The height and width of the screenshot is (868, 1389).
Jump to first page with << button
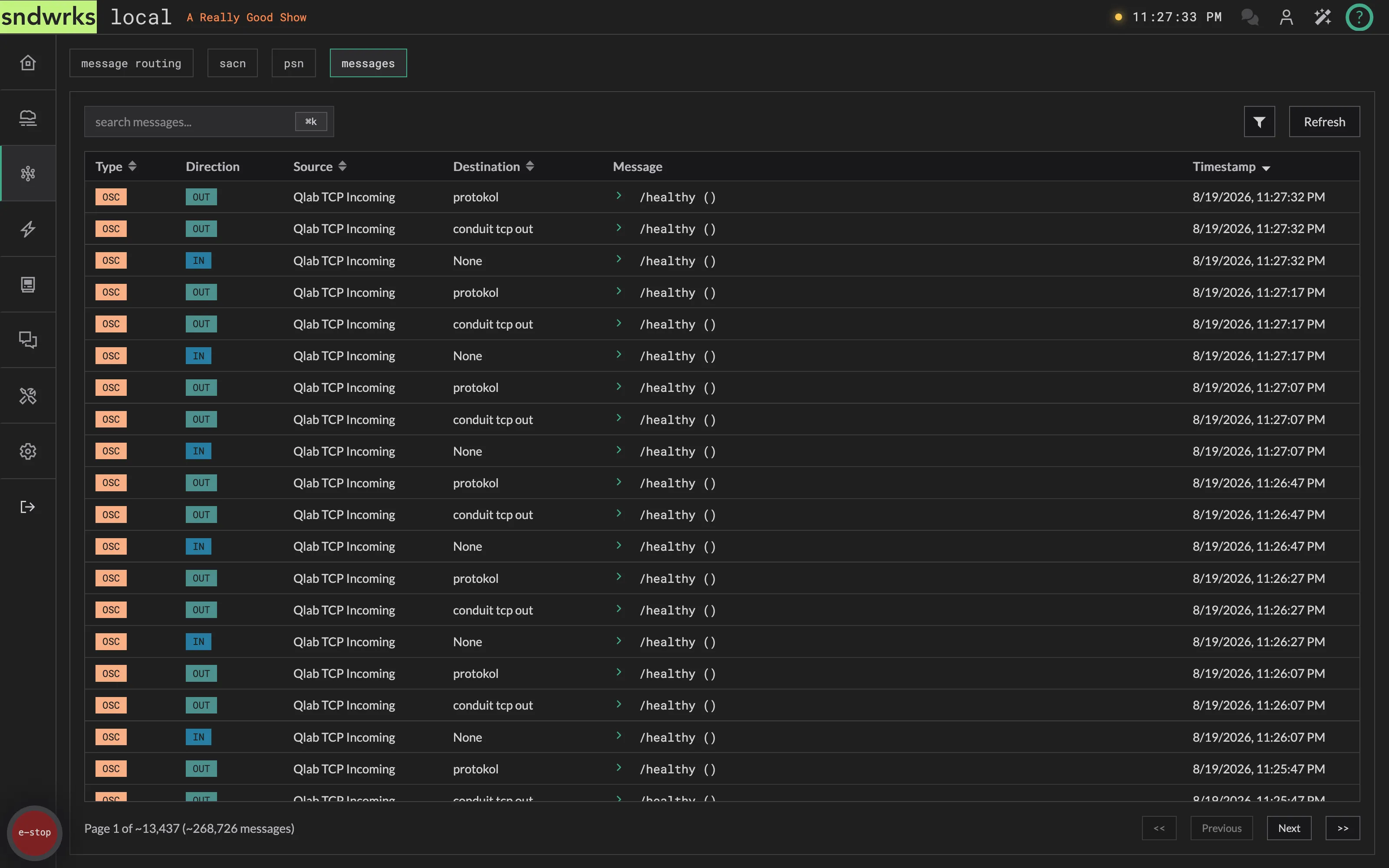tap(1159, 828)
